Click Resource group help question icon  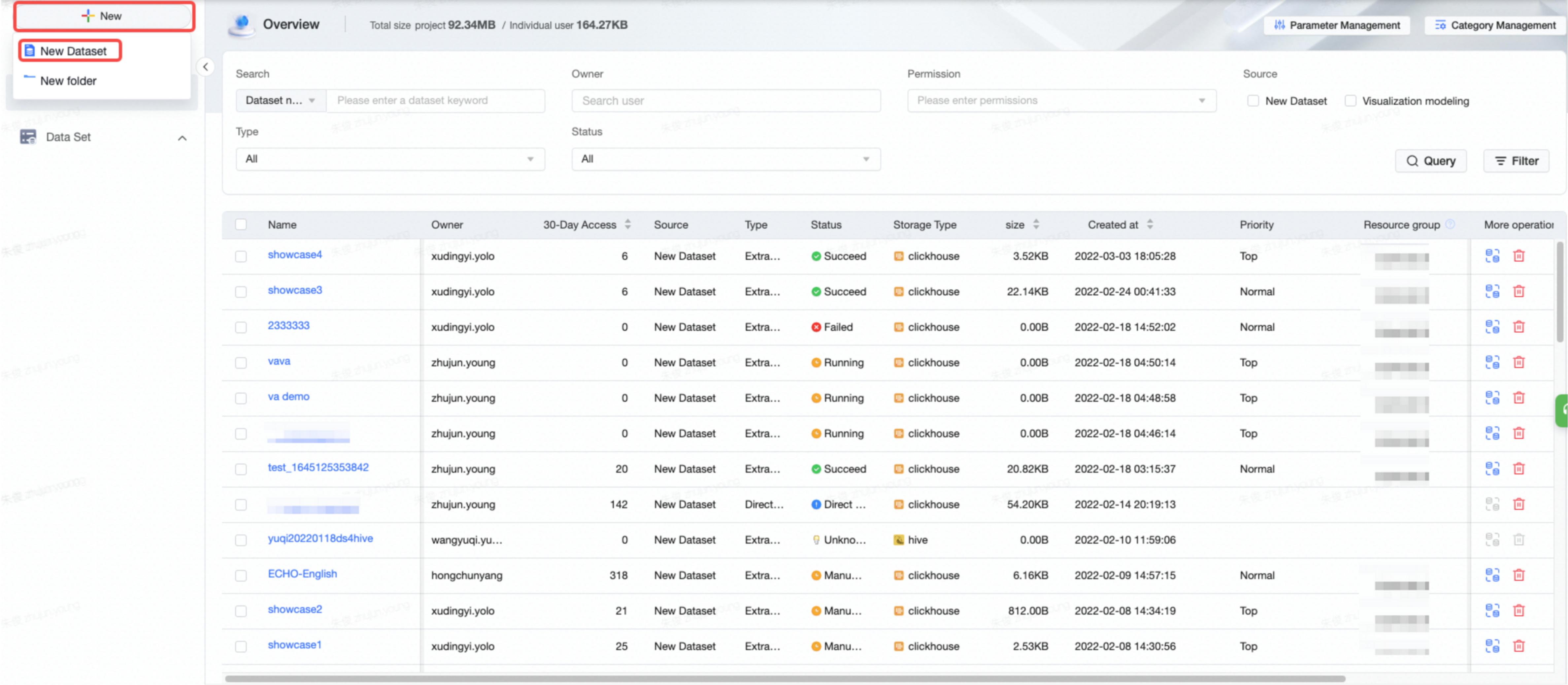tap(1450, 224)
